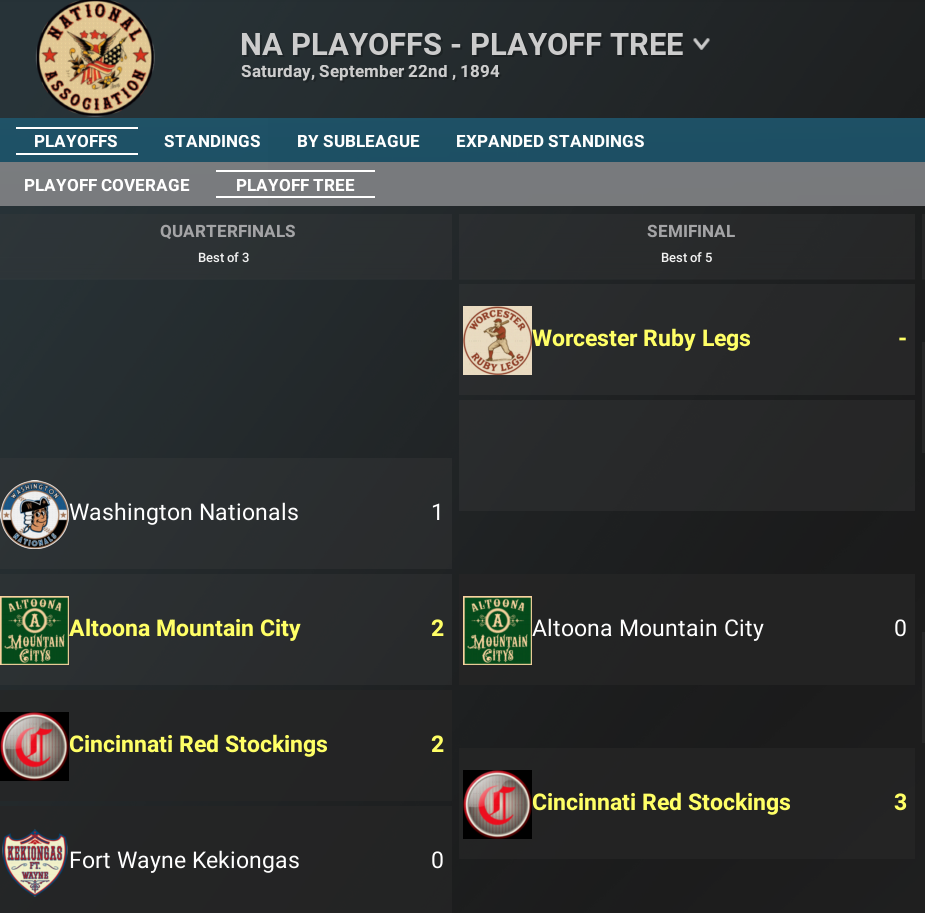View the EXPANDED STANDINGS tab
The height and width of the screenshot is (913, 925).
(549, 141)
